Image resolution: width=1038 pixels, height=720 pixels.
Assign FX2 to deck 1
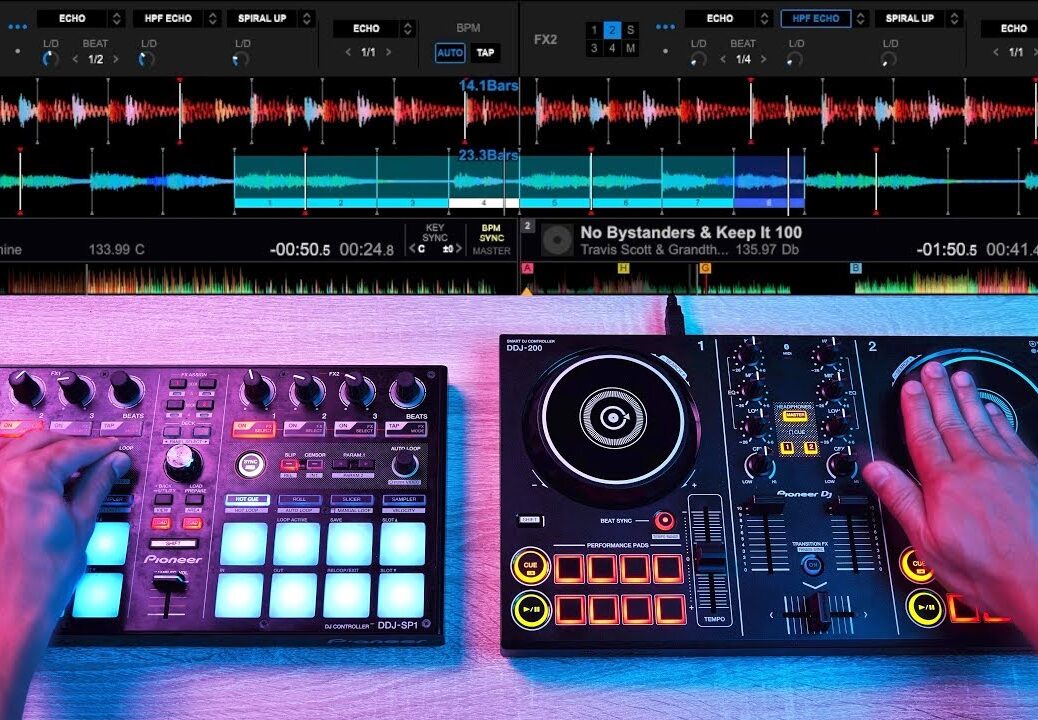point(594,30)
